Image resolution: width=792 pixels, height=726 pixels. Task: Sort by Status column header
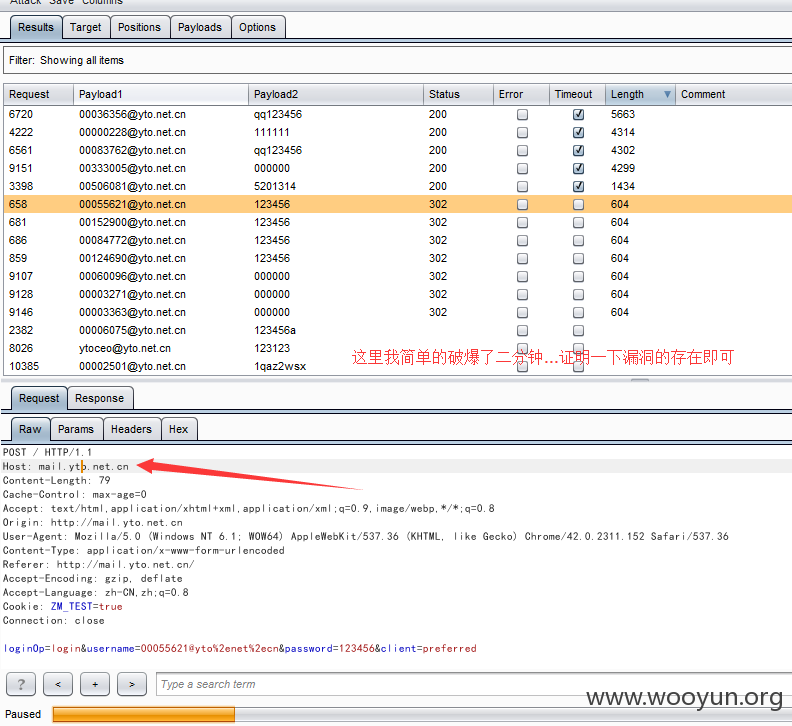click(458, 94)
